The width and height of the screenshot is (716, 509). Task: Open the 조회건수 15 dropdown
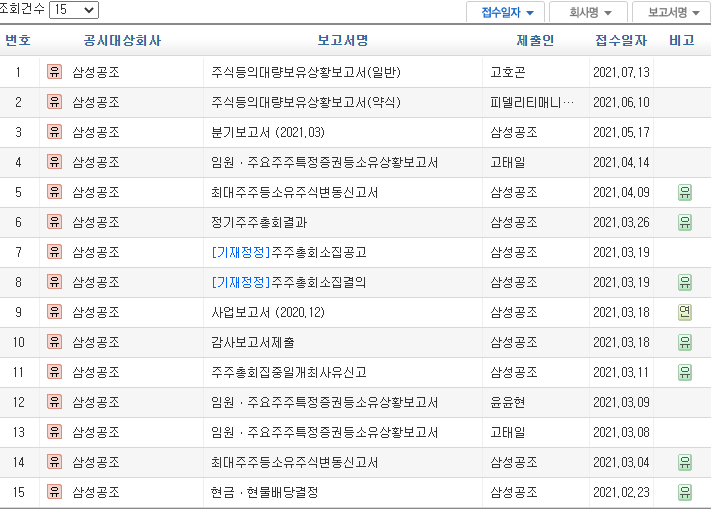(x=74, y=10)
